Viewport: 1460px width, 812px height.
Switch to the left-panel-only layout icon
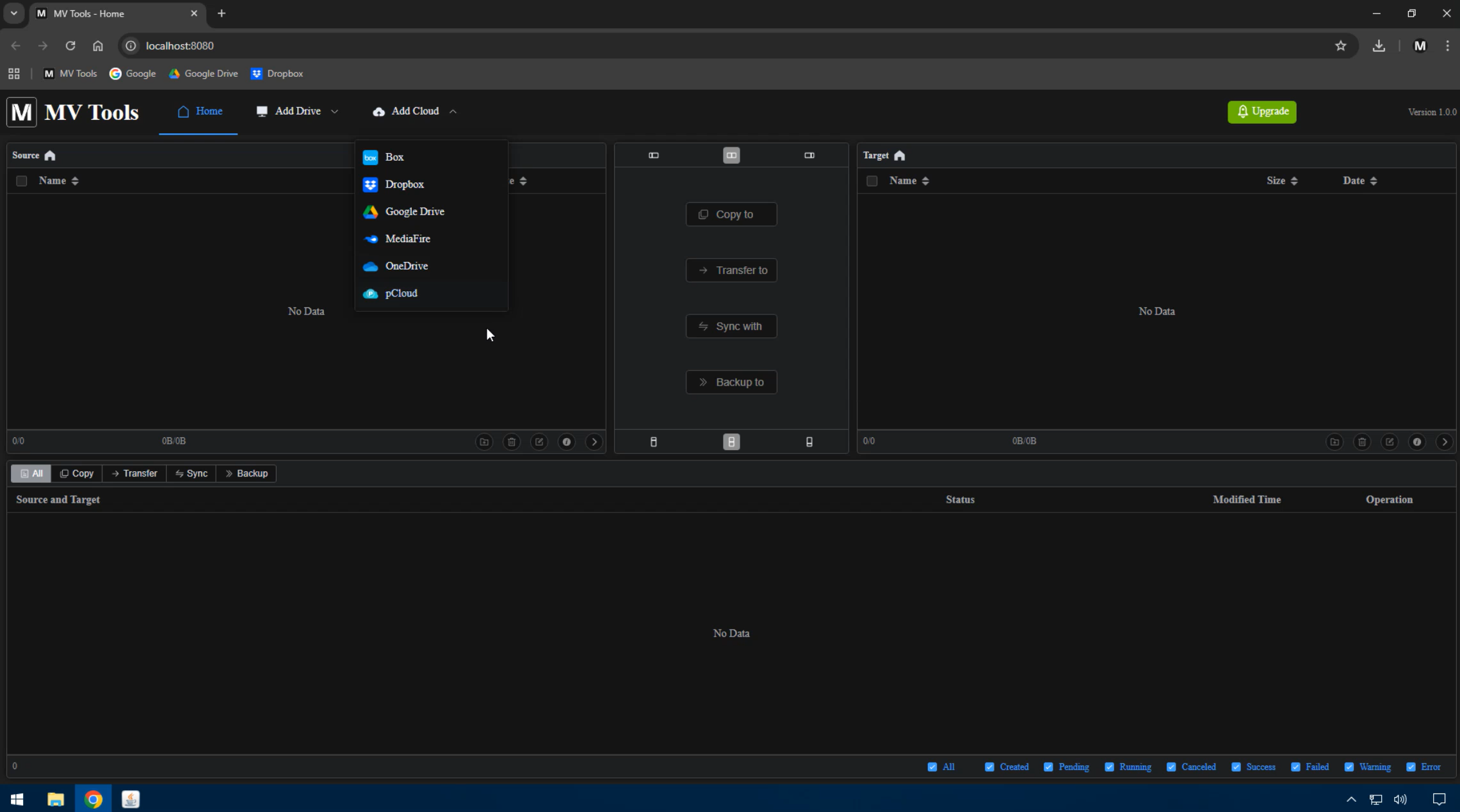(653, 155)
